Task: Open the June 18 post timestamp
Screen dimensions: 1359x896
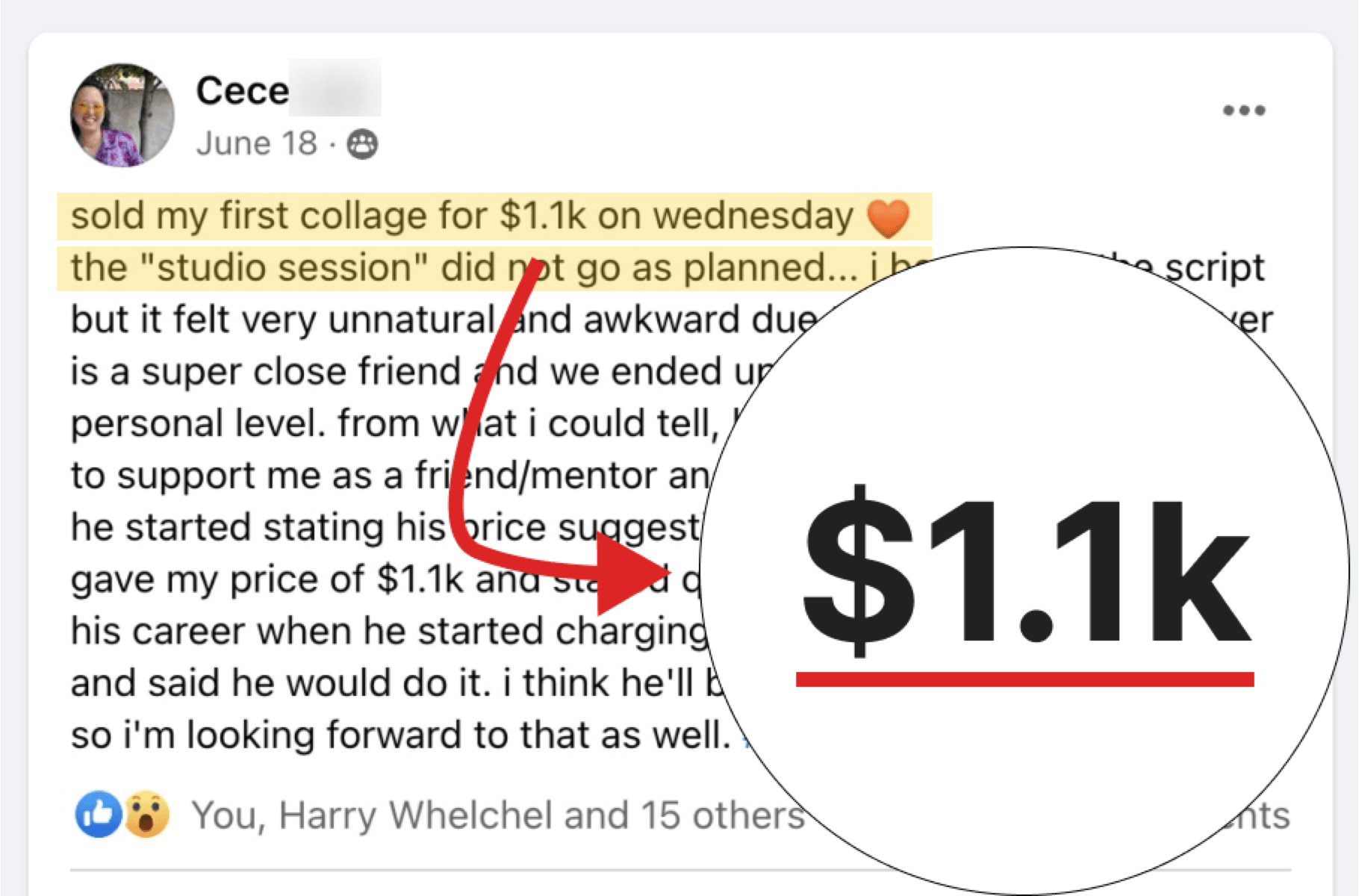Action: pos(257,143)
